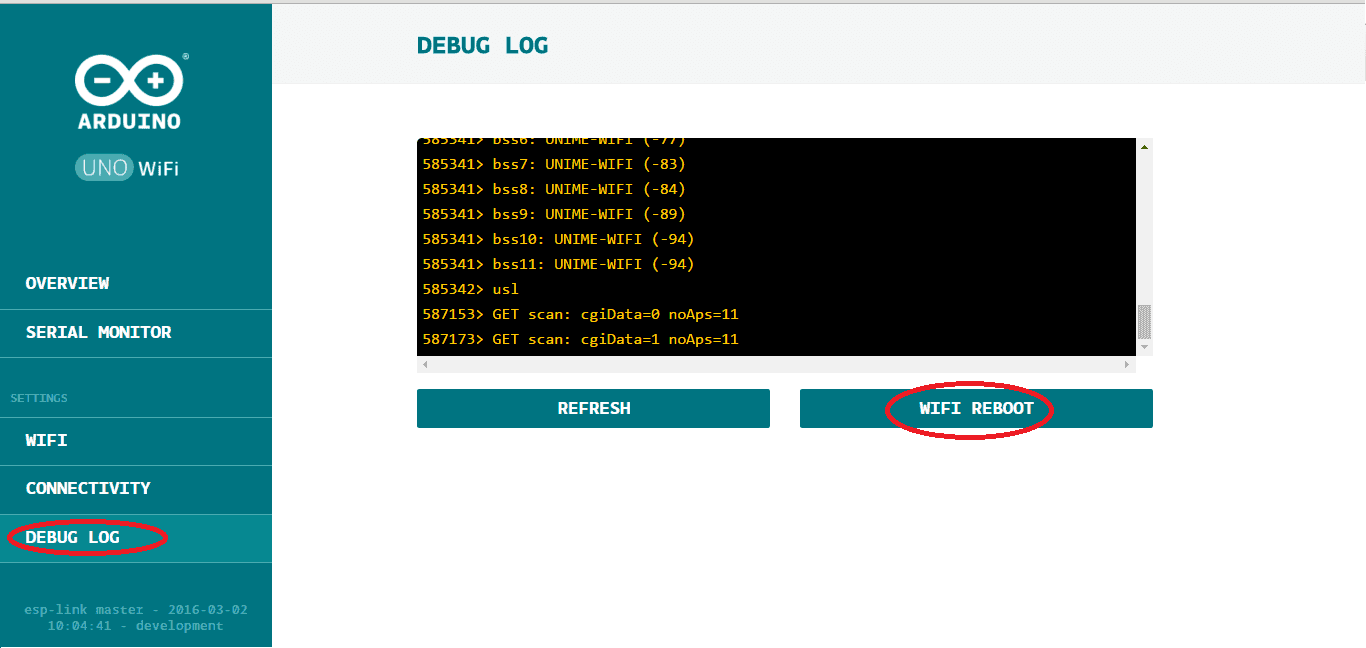Viewport: 1366px width, 648px height.
Task: Click the horizontal scrollbar's left arrow
Action: 424,365
